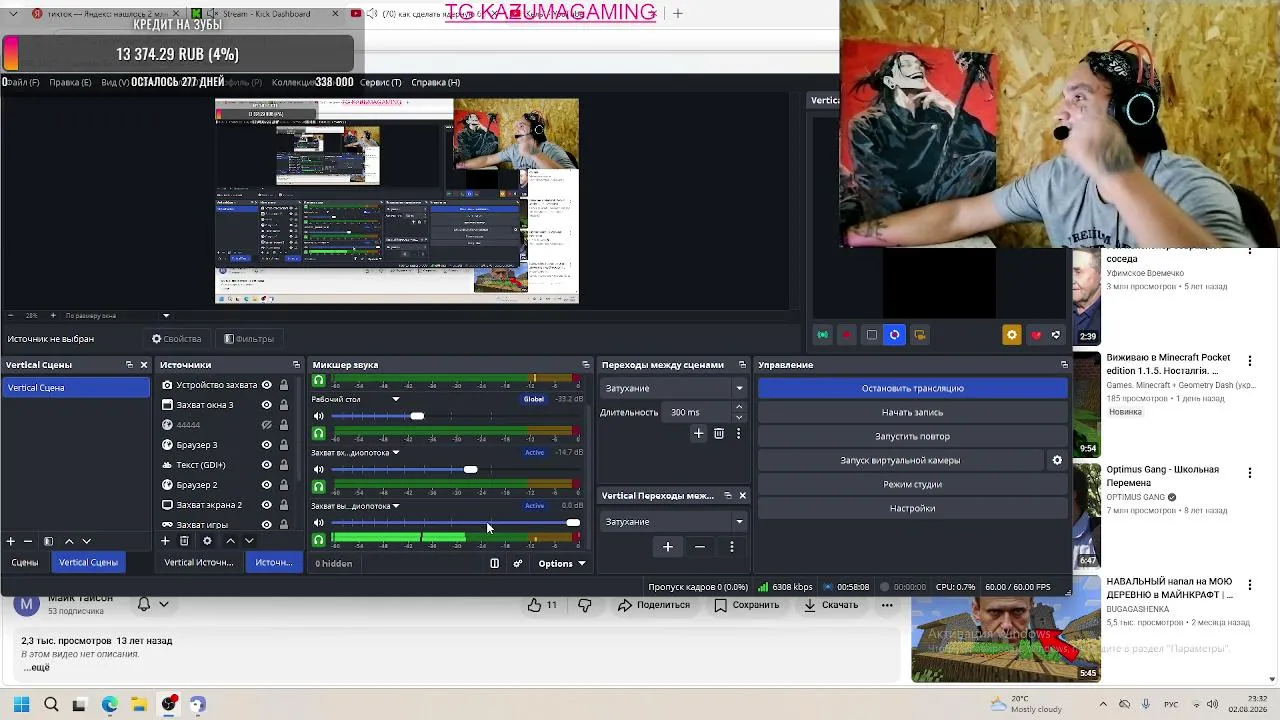Switch to the Vertical Источники tab
The image size is (1280, 720).
click(x=199, y=563)
